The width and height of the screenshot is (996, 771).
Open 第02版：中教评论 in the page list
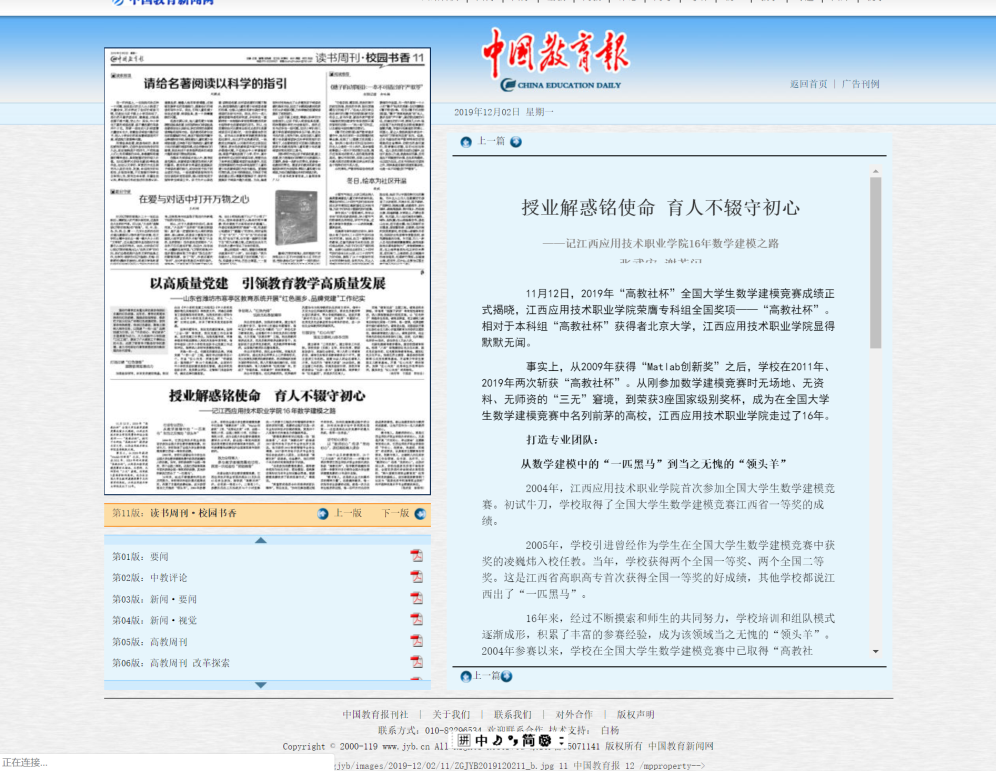(150, 577)
